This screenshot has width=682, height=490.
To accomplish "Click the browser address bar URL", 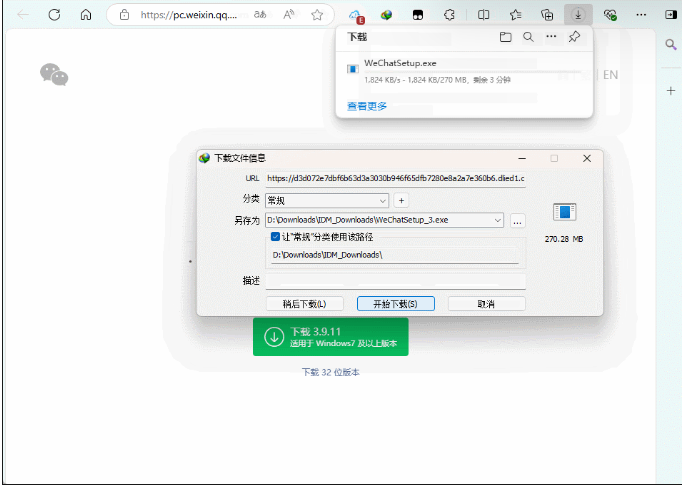I will tap(188, 15).
